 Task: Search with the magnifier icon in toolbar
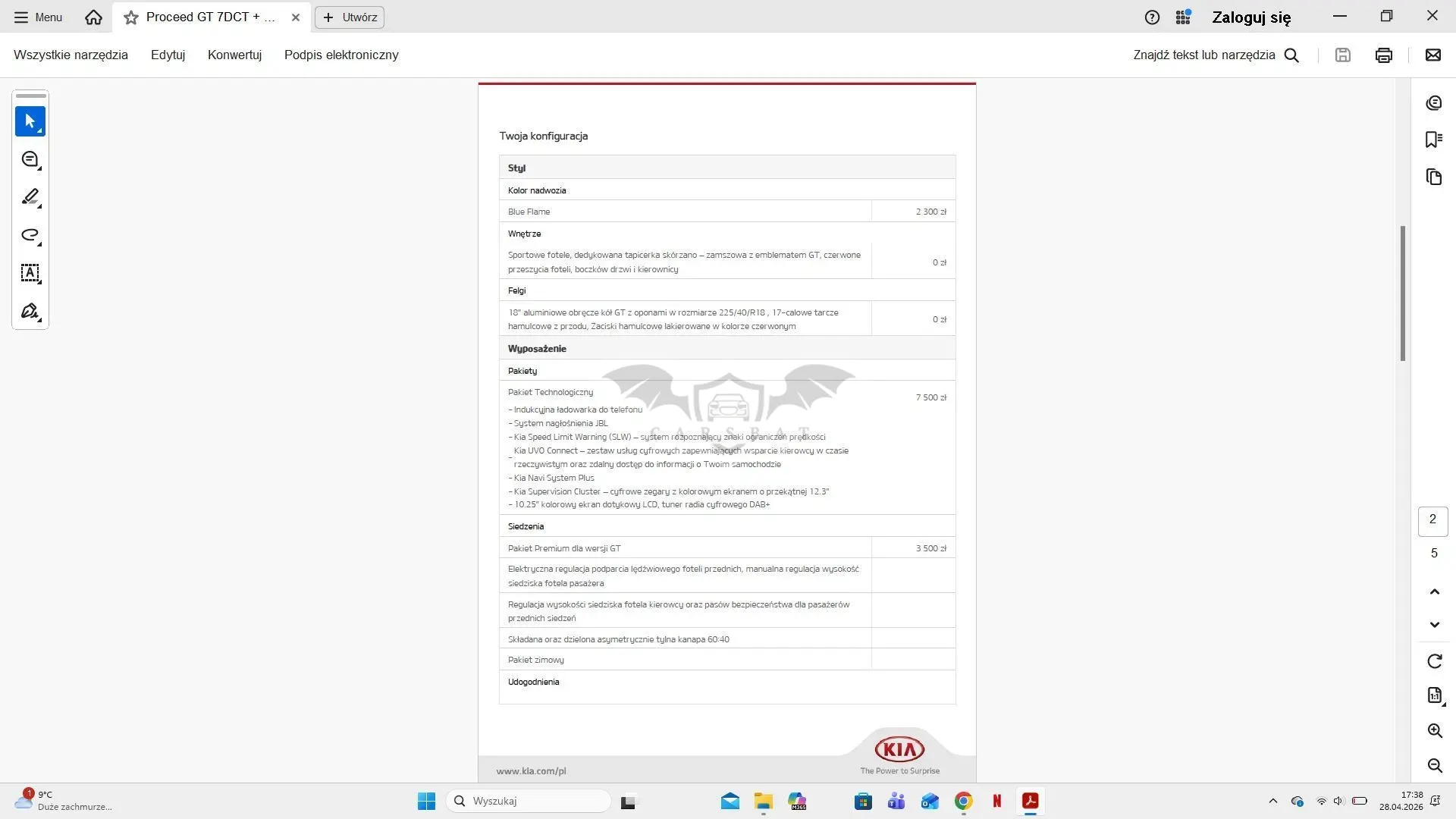pos(1291,55)
